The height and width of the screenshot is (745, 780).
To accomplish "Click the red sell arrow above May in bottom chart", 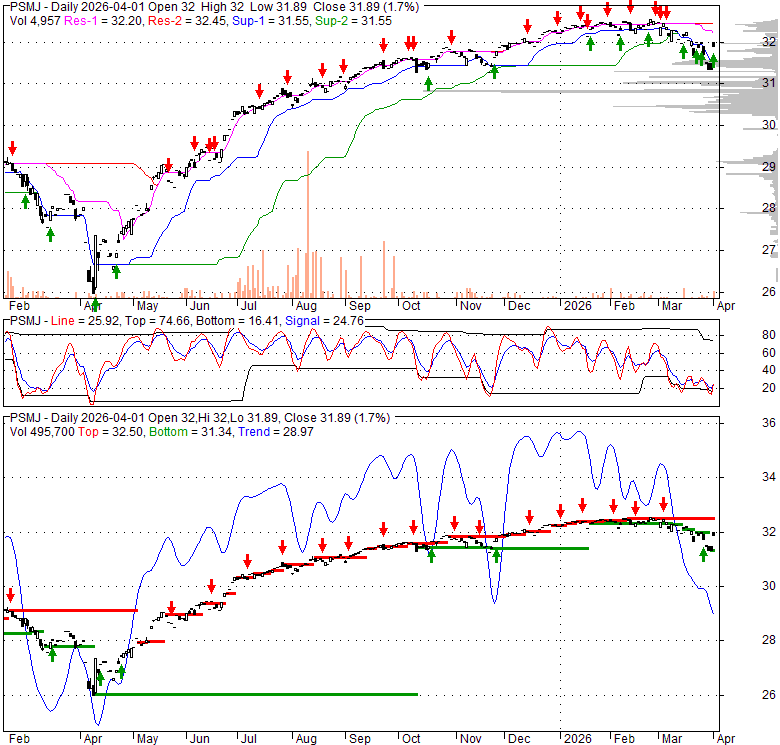I will pyautogui.click(x=171, y=608).
